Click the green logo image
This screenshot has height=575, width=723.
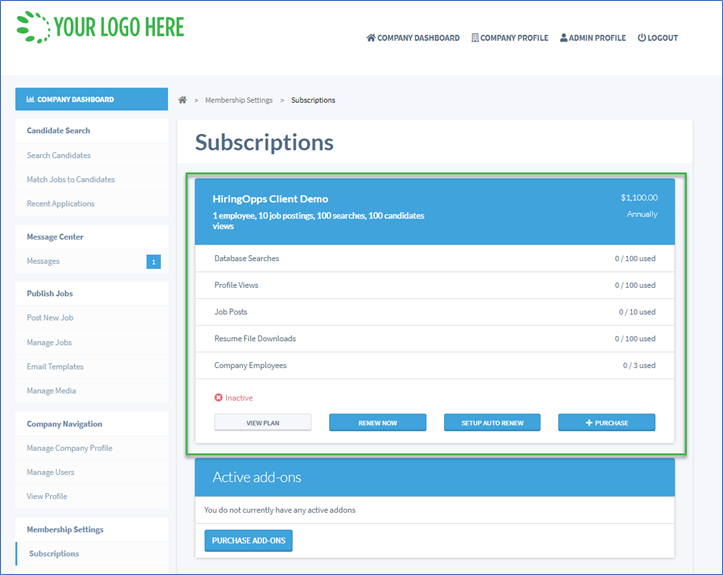[100, 27]
